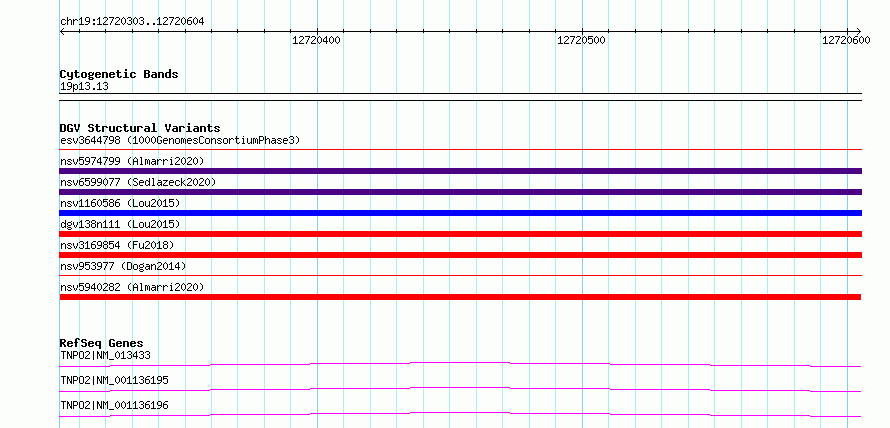Open the TNPO2|NM_001136196 transcript label
The image size is (890, 428).
pos(114,405)
